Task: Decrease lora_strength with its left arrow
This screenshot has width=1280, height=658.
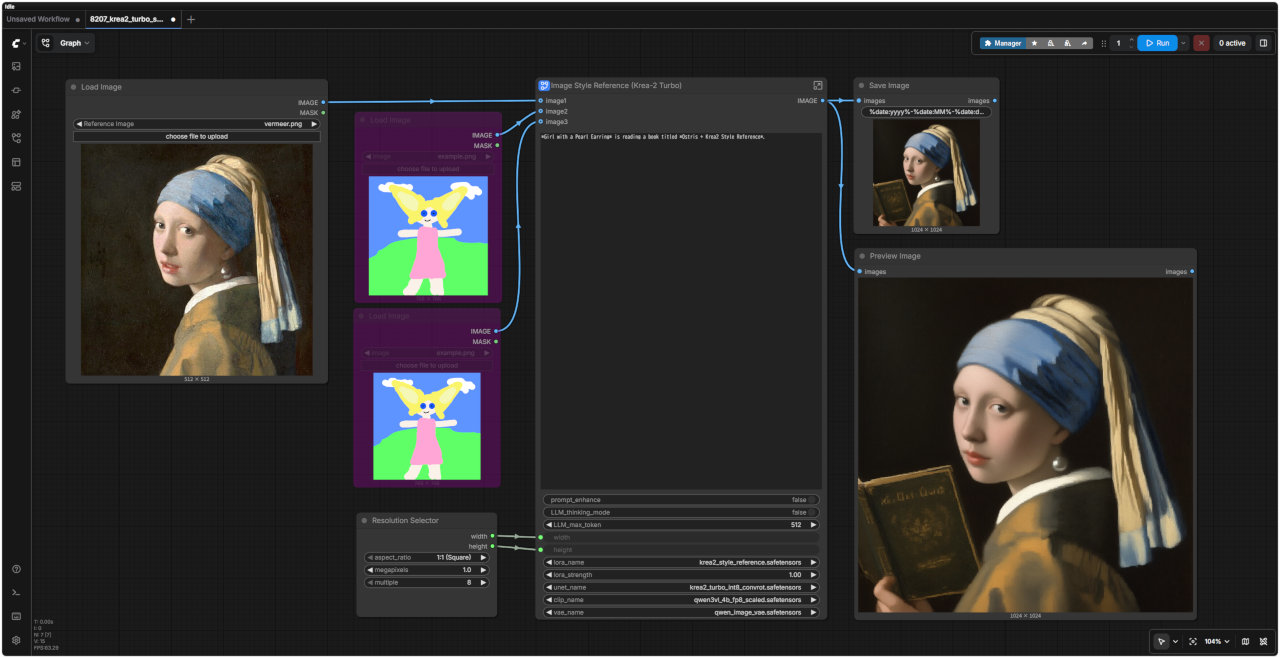Action: (549, 575)
